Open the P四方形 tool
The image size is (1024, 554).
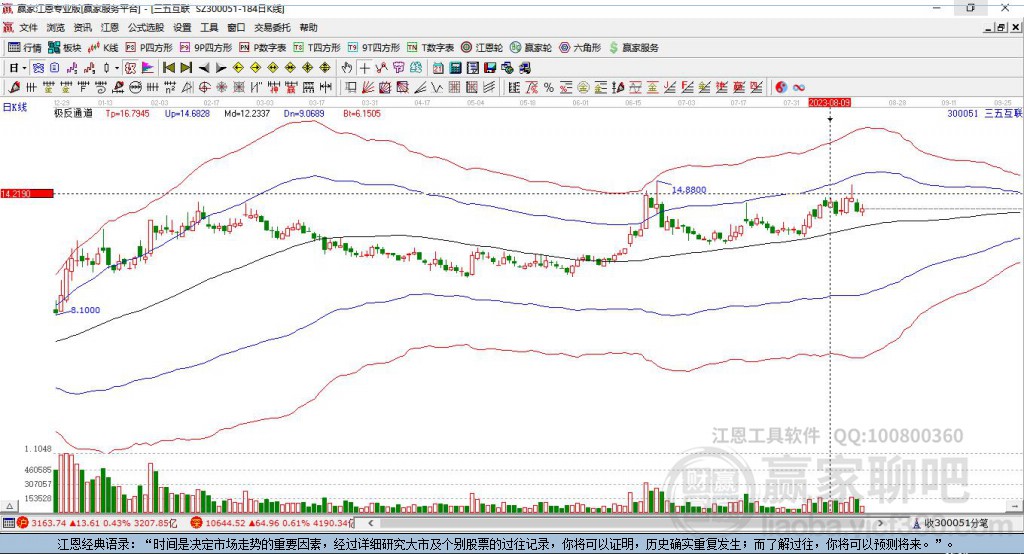coord(149,48)
